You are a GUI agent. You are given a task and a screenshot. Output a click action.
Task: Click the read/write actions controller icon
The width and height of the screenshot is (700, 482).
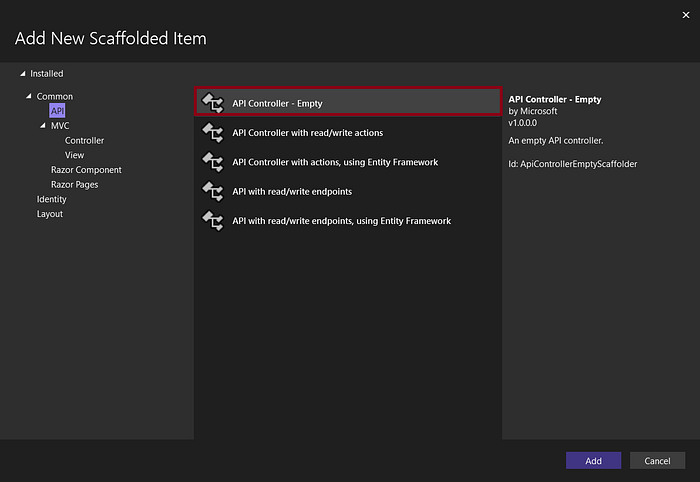pyautogui.click(x=212, y=132)
